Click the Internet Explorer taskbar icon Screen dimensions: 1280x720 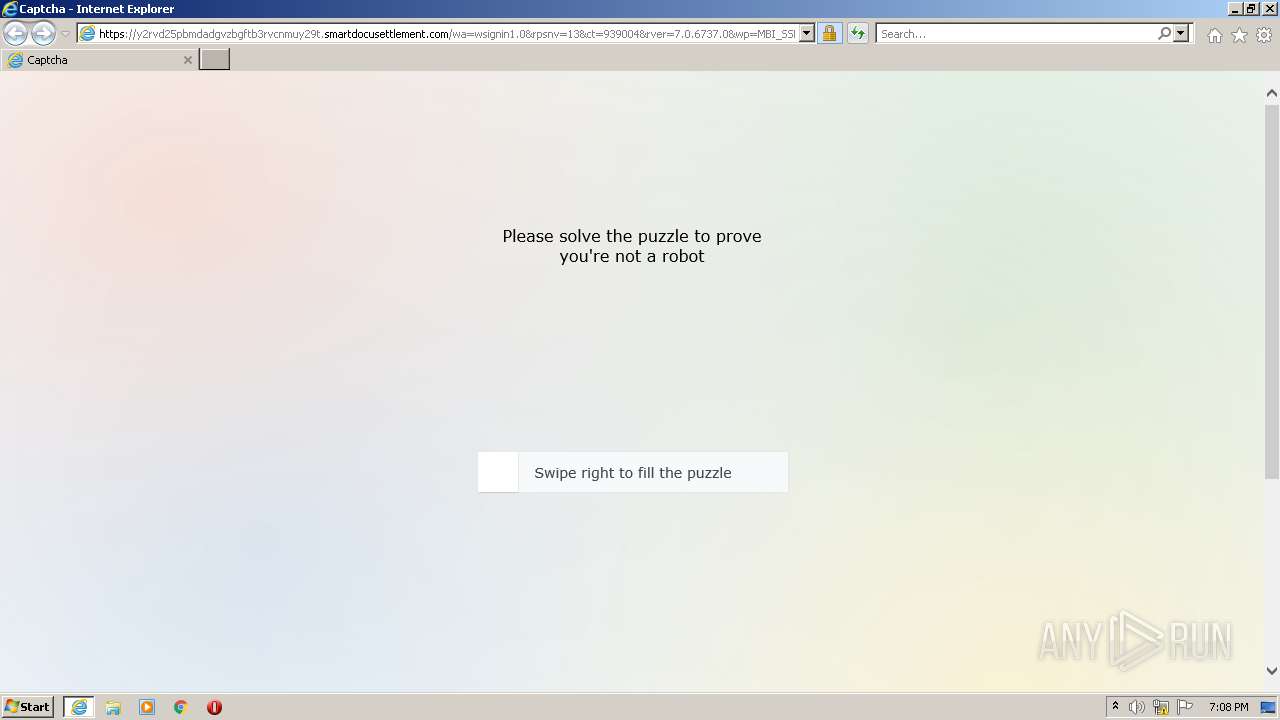tap(79, 707)
